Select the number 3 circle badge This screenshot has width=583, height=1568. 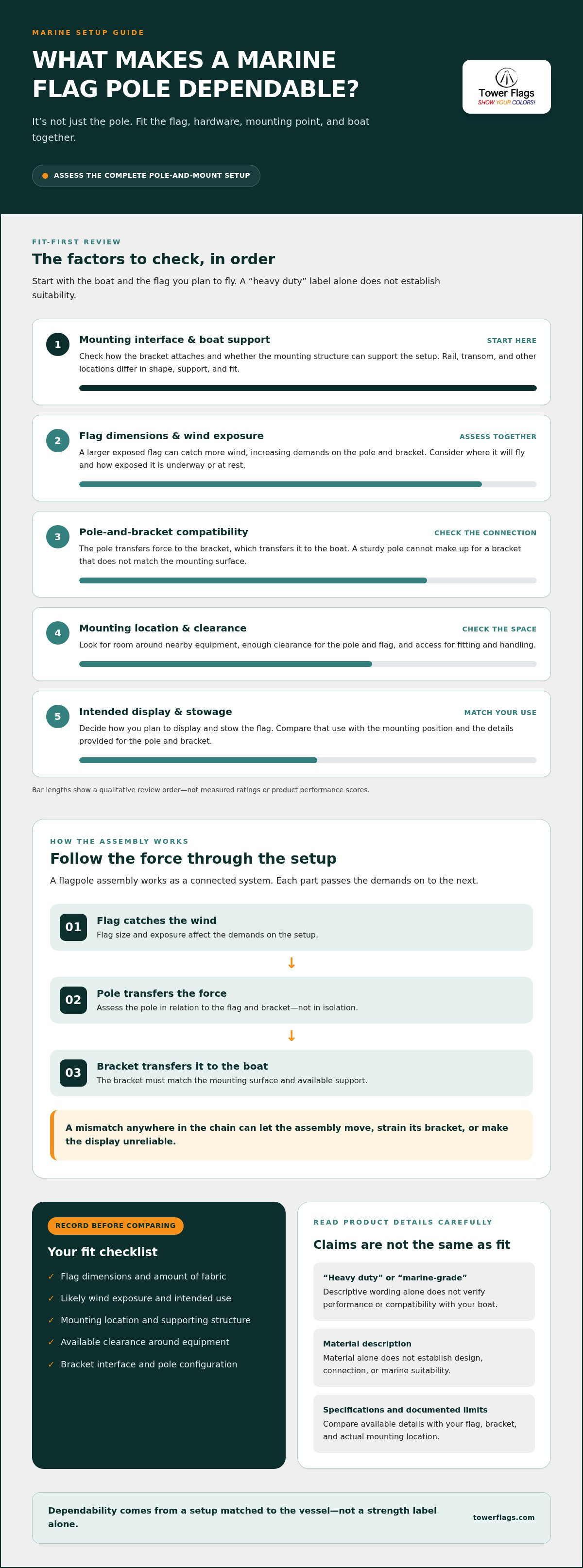point(58,537)
